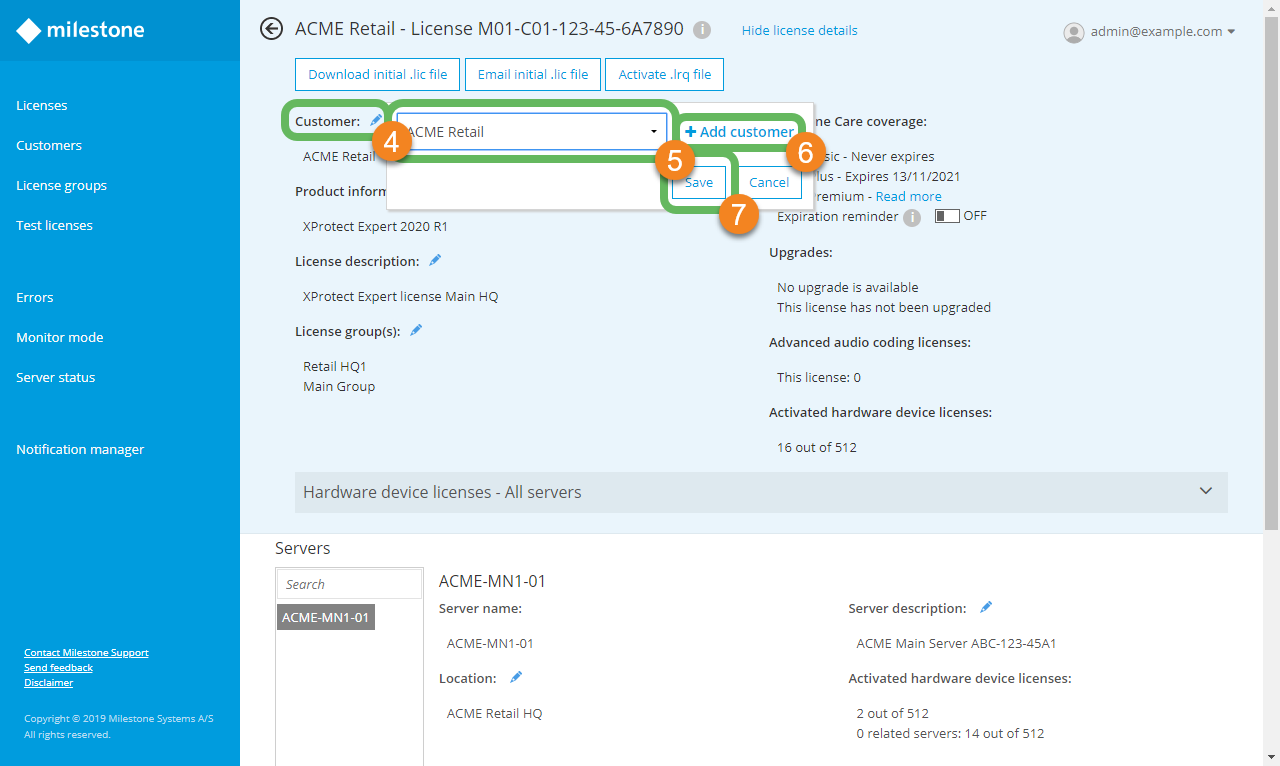Edit the license description pencil icon
The height and width of the screenshot is (766, 1280).
point(435,261)
